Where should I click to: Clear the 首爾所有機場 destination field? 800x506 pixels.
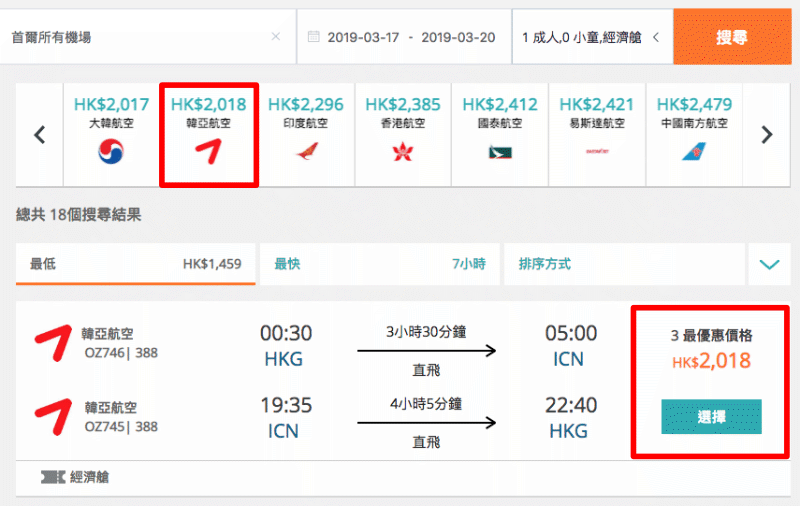click(x=276, y=37)
